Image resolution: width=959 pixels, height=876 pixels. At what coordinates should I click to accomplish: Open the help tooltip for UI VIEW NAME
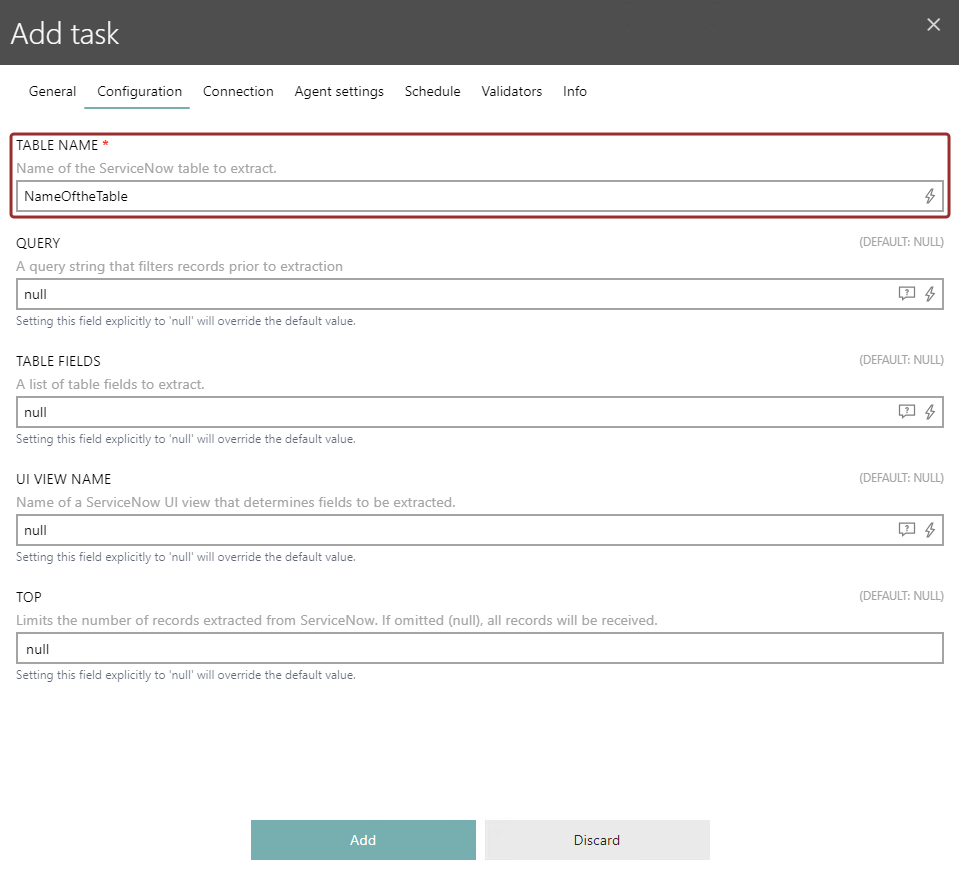pyautogui.click(x=906, y=530)
